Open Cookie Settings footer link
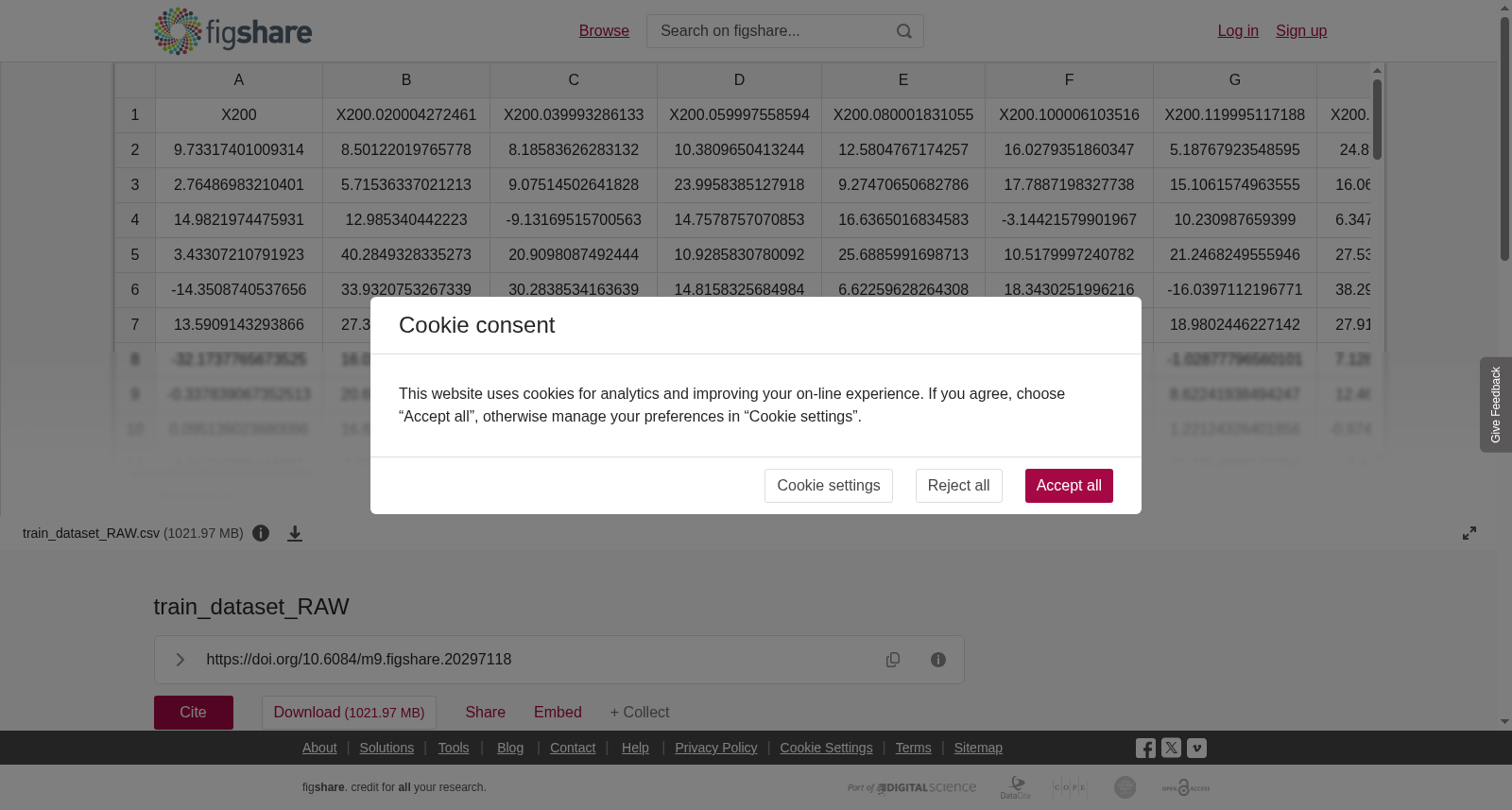1512x810 pixels. (x=826, y=748)
